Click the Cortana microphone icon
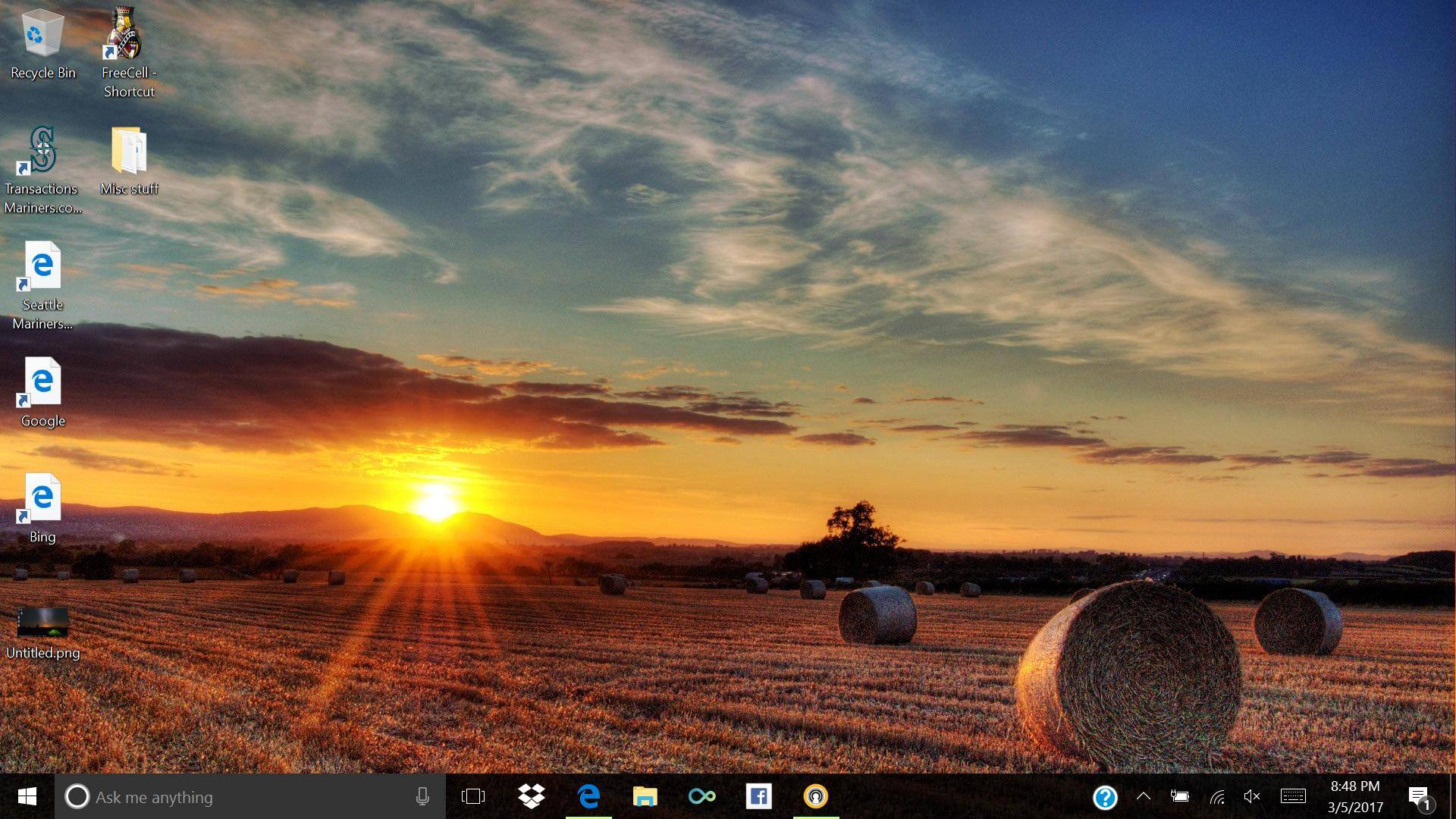Viewport: 1456px width, 819px height. (x=422, y=796)
